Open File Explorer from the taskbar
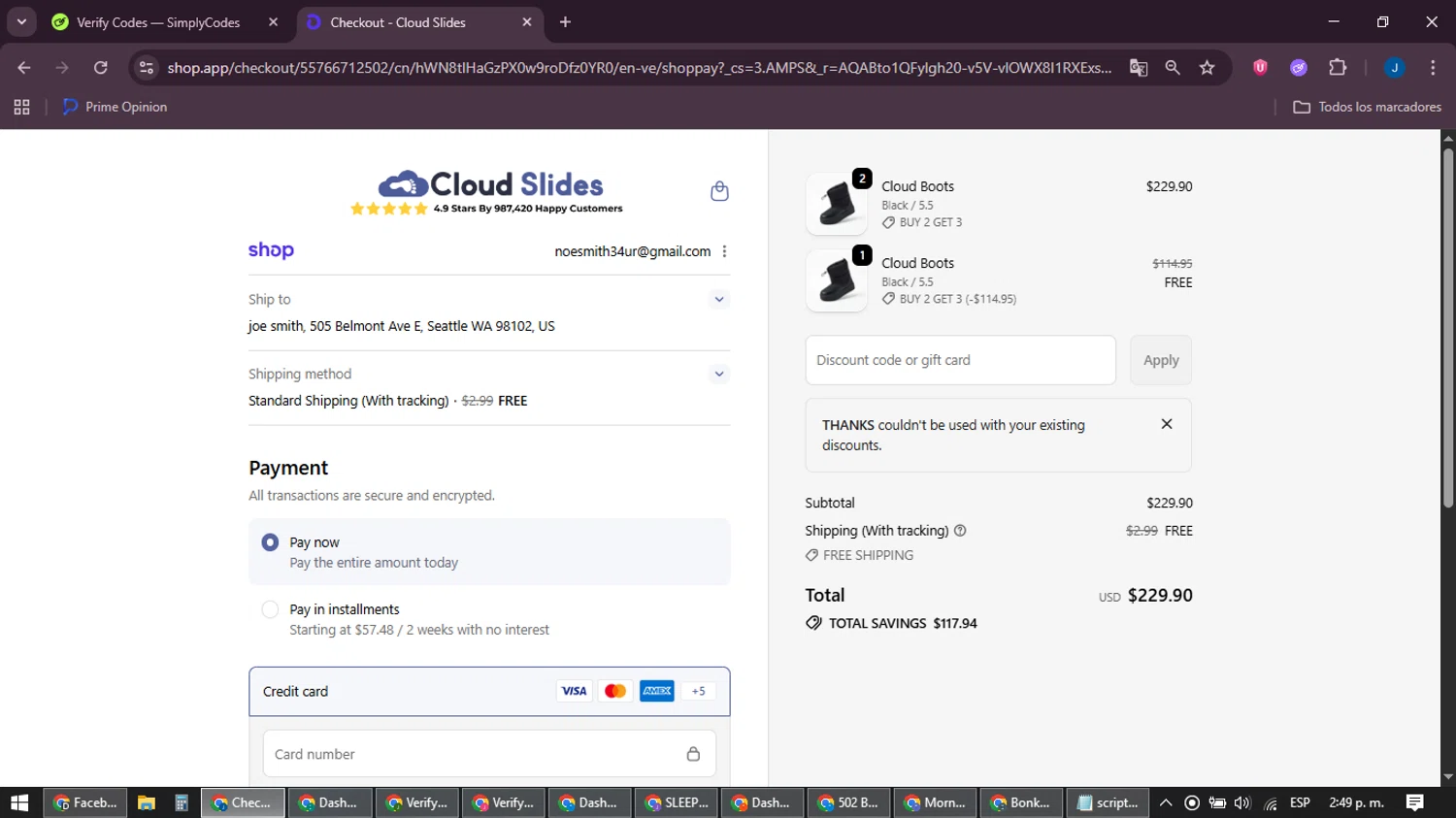 tap(147, 802)
